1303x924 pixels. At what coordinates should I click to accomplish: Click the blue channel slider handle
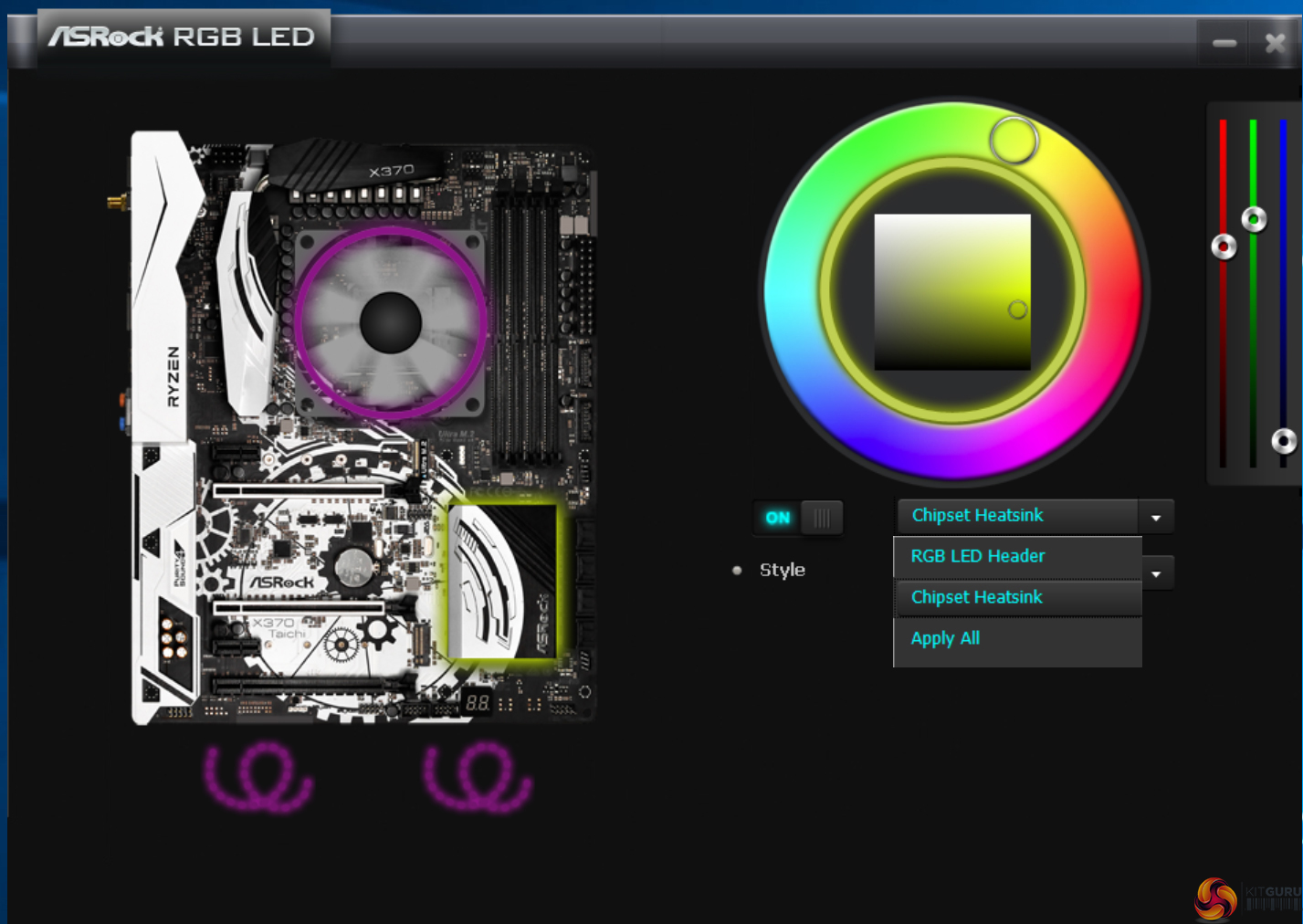tap(1285, 442)
